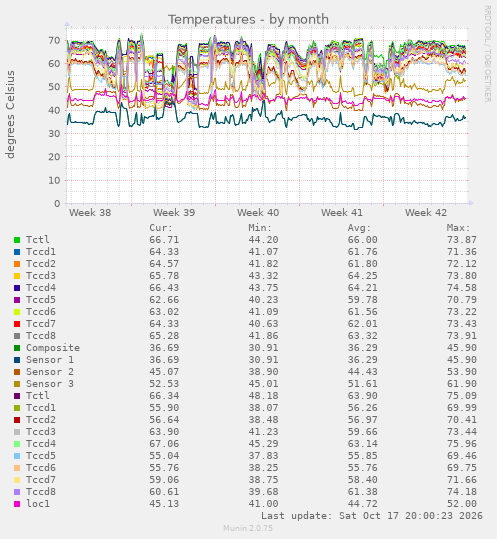Click the min value 37.83

(x=263, y=456)
